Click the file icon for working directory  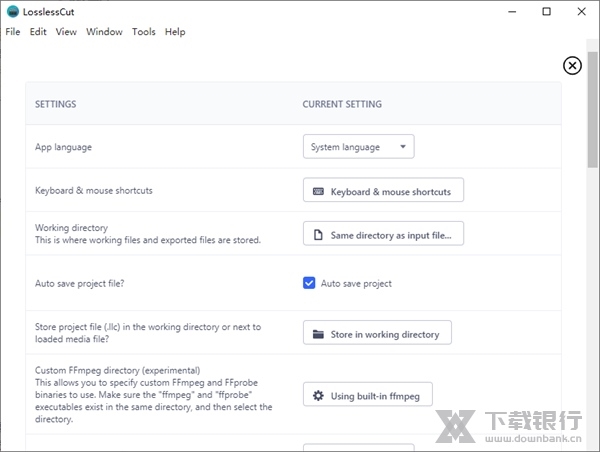pos(318,235)
